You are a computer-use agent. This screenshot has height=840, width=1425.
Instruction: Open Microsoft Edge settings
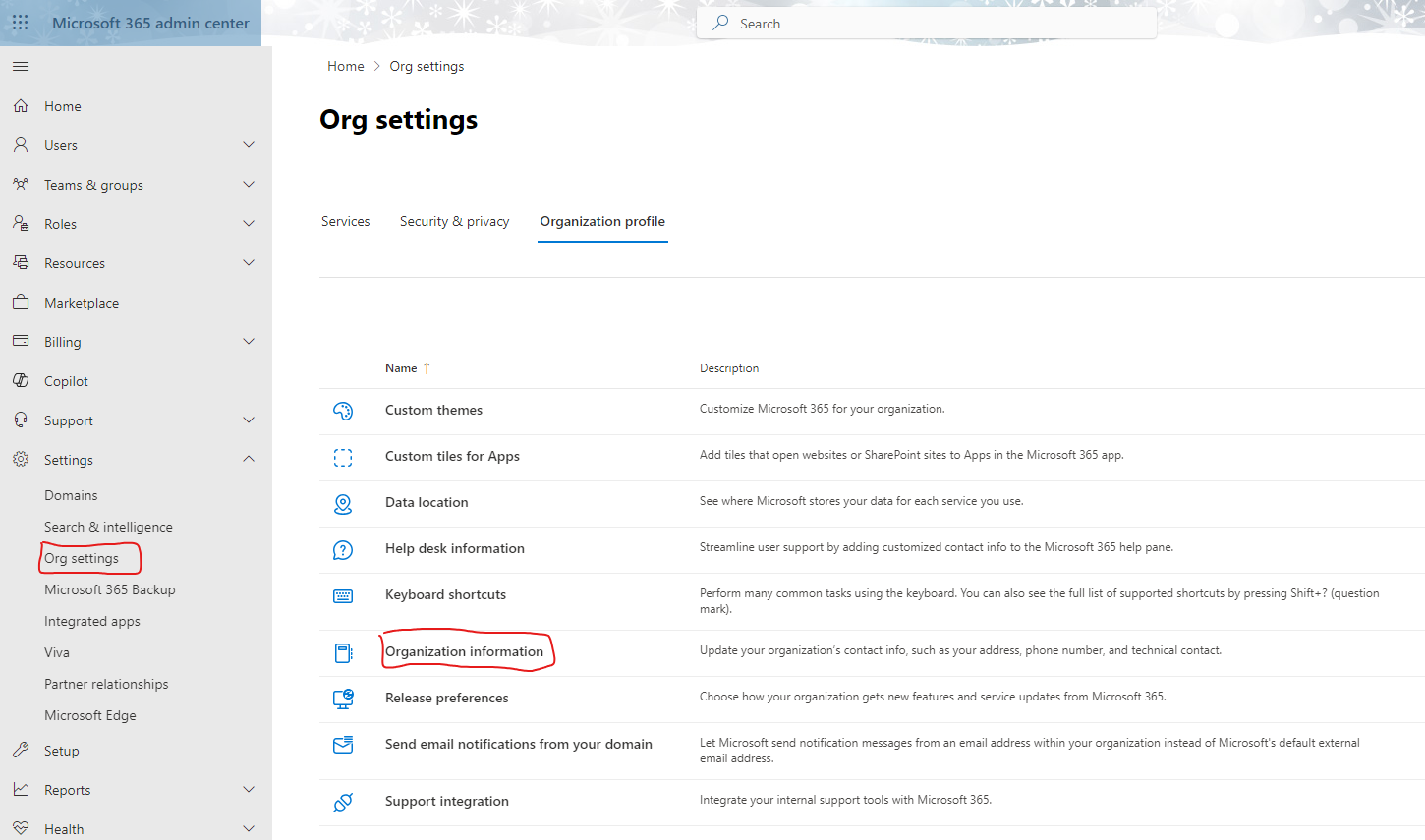pyautogui.click(x=90, y=715)
